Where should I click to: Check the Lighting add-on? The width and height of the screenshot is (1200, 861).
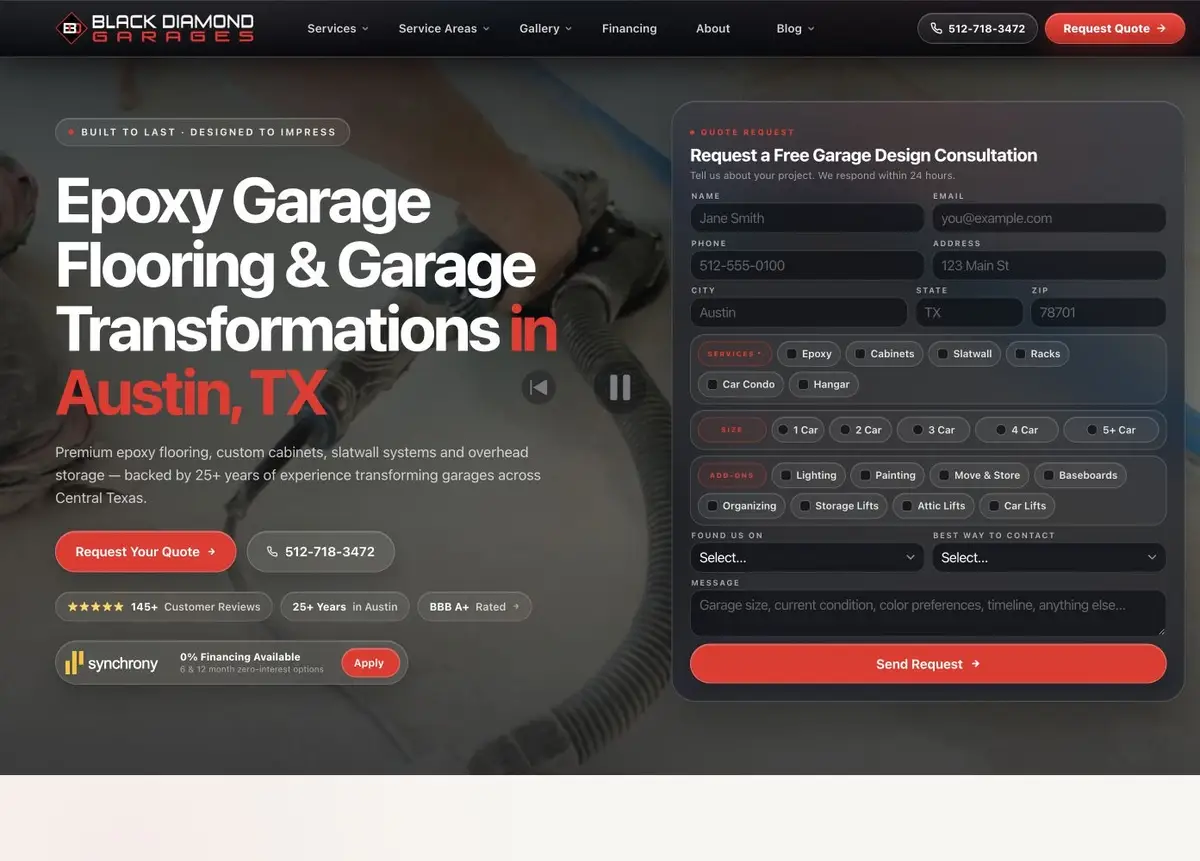coord(786,476)
